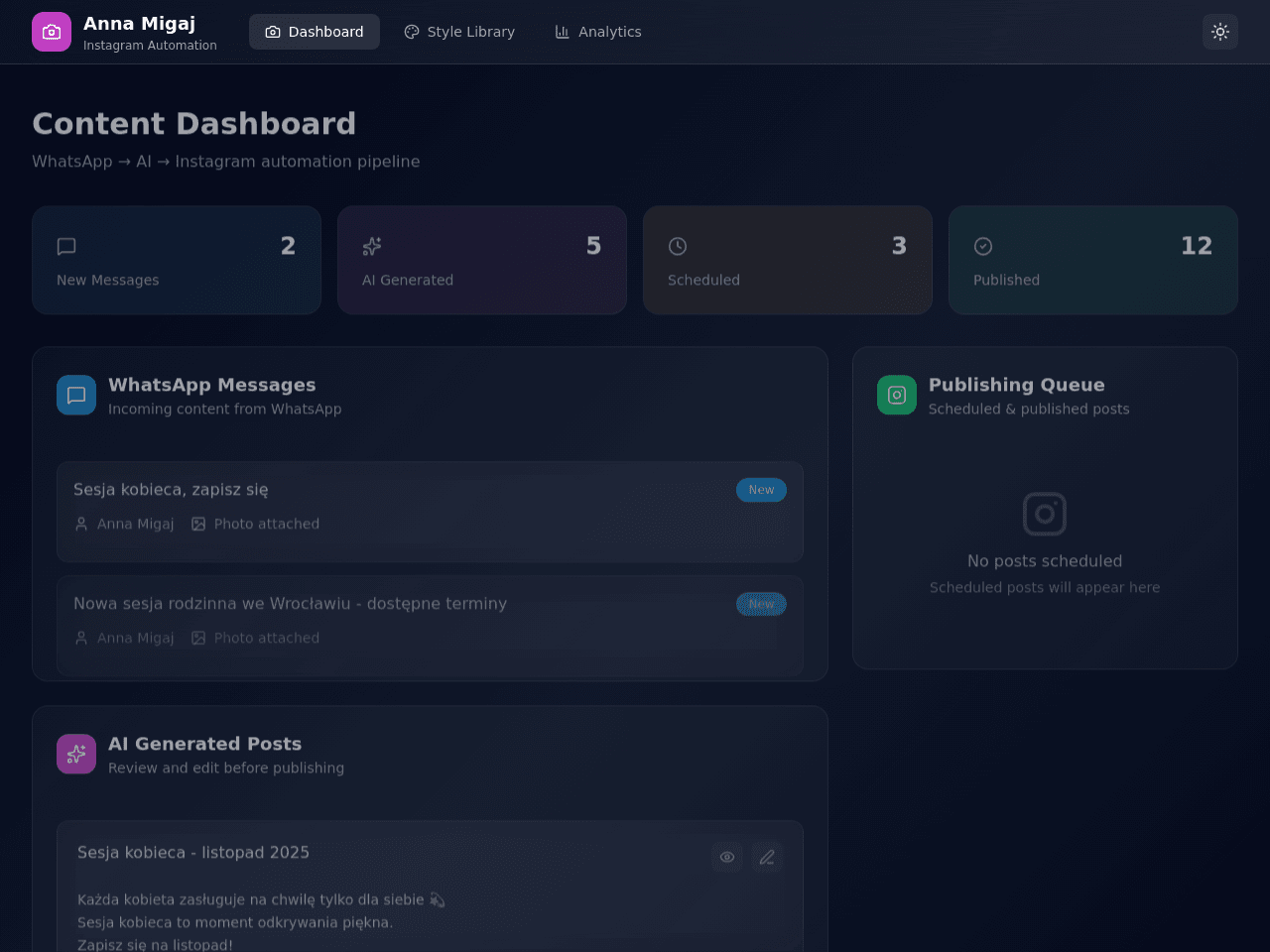Click the 'AI Generated Posts' panel heading

point(204,744)
